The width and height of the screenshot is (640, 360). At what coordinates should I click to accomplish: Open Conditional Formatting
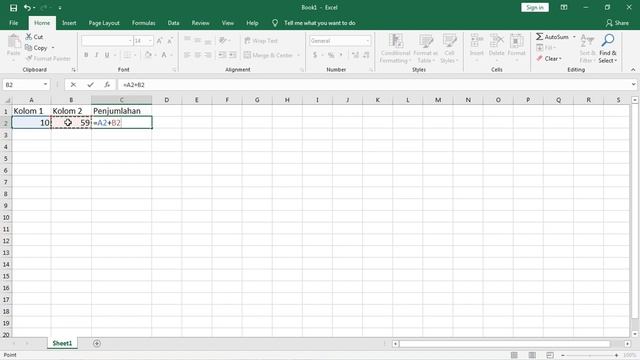point(395,48)
